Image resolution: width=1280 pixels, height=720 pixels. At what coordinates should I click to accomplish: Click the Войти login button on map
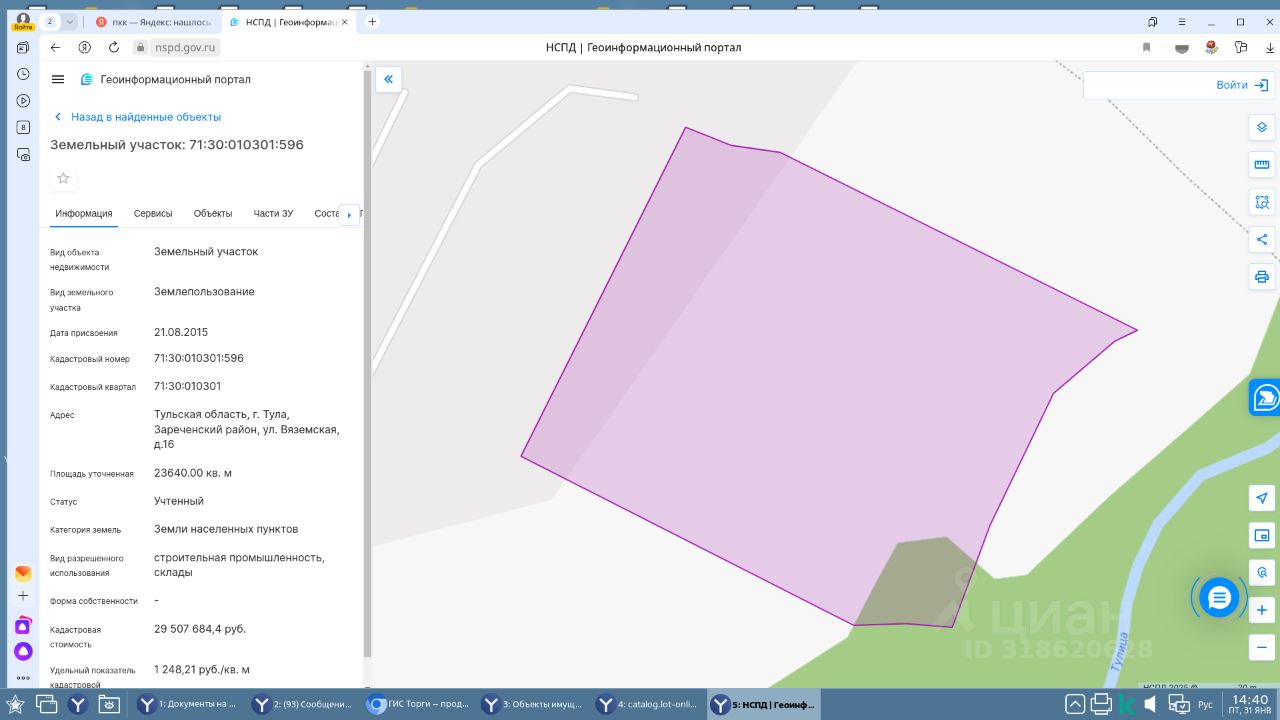1242,85
